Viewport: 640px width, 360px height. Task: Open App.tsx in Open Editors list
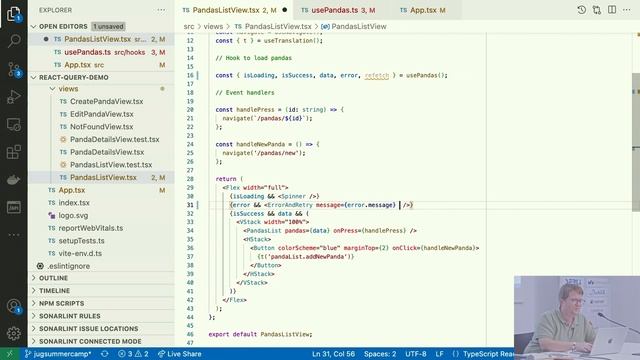click(102, 64)
